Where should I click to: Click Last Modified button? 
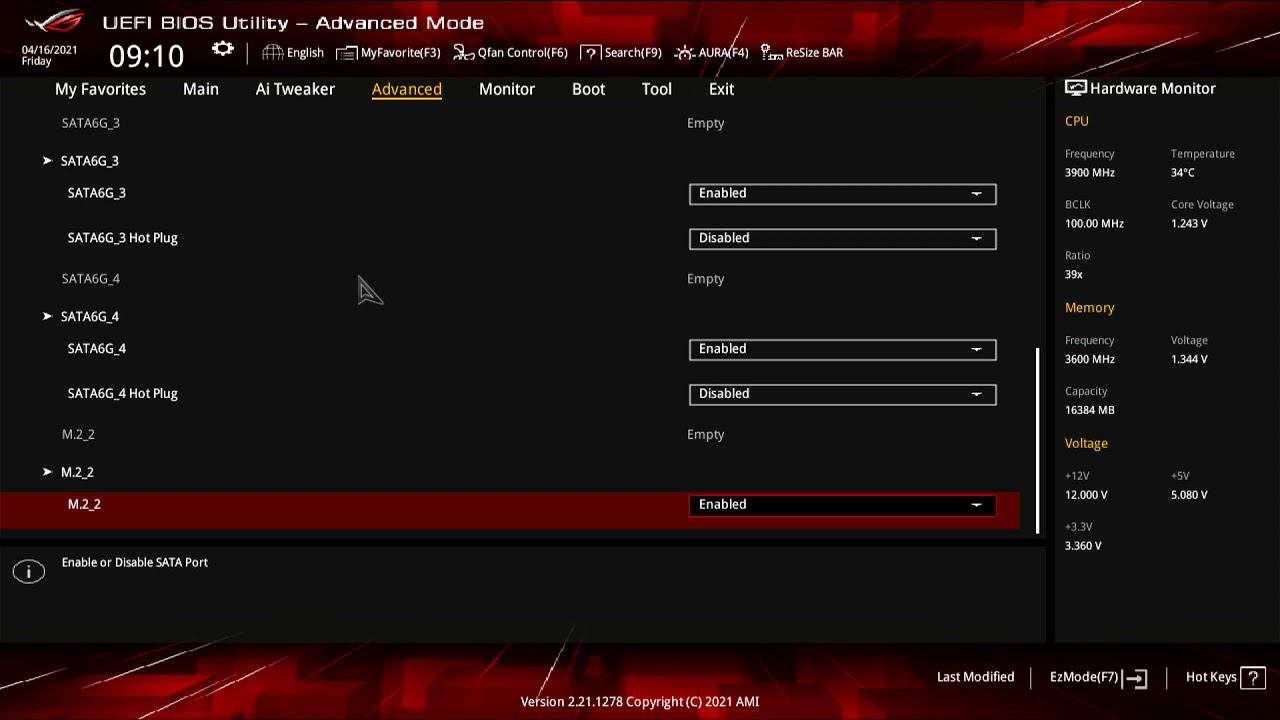tap(975, 677)
